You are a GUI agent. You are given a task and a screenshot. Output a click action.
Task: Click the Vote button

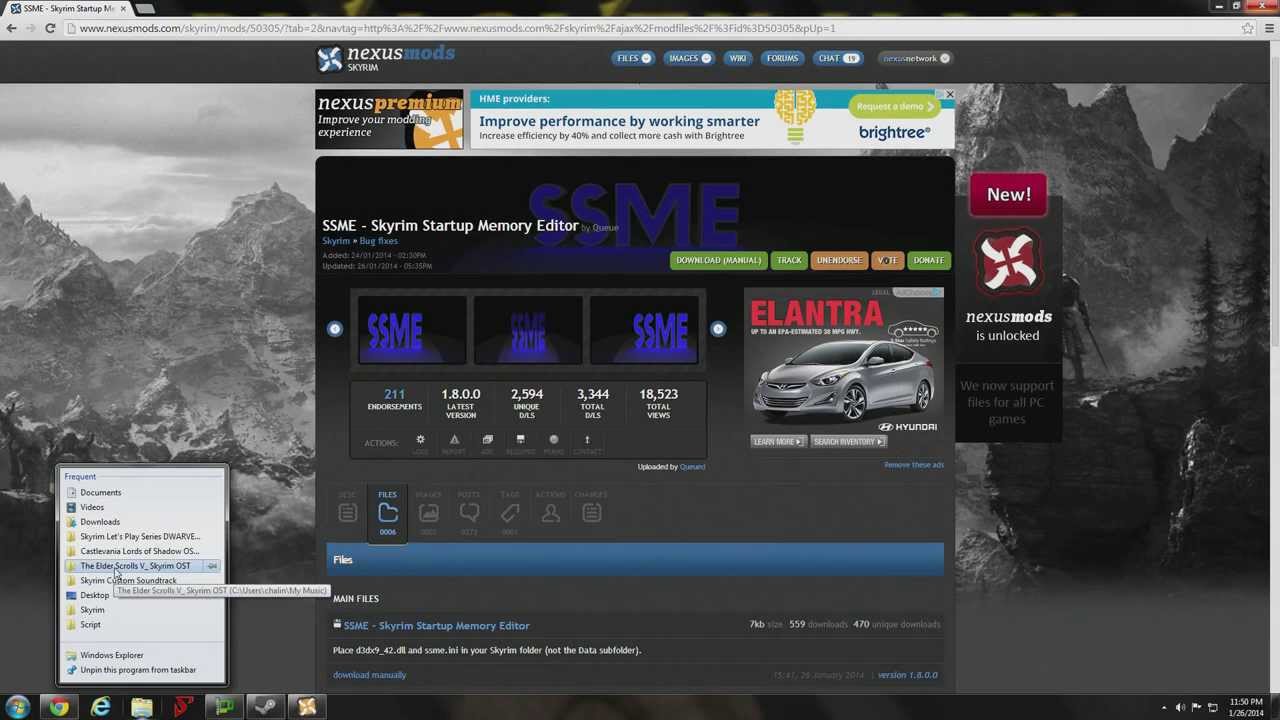(x=888, y=260)
